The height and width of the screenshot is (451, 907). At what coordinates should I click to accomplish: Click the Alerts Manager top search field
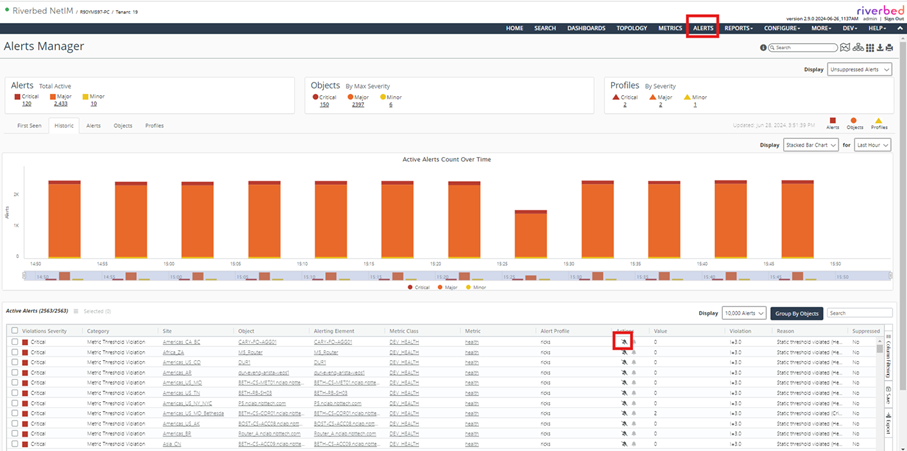coord(805,48)
